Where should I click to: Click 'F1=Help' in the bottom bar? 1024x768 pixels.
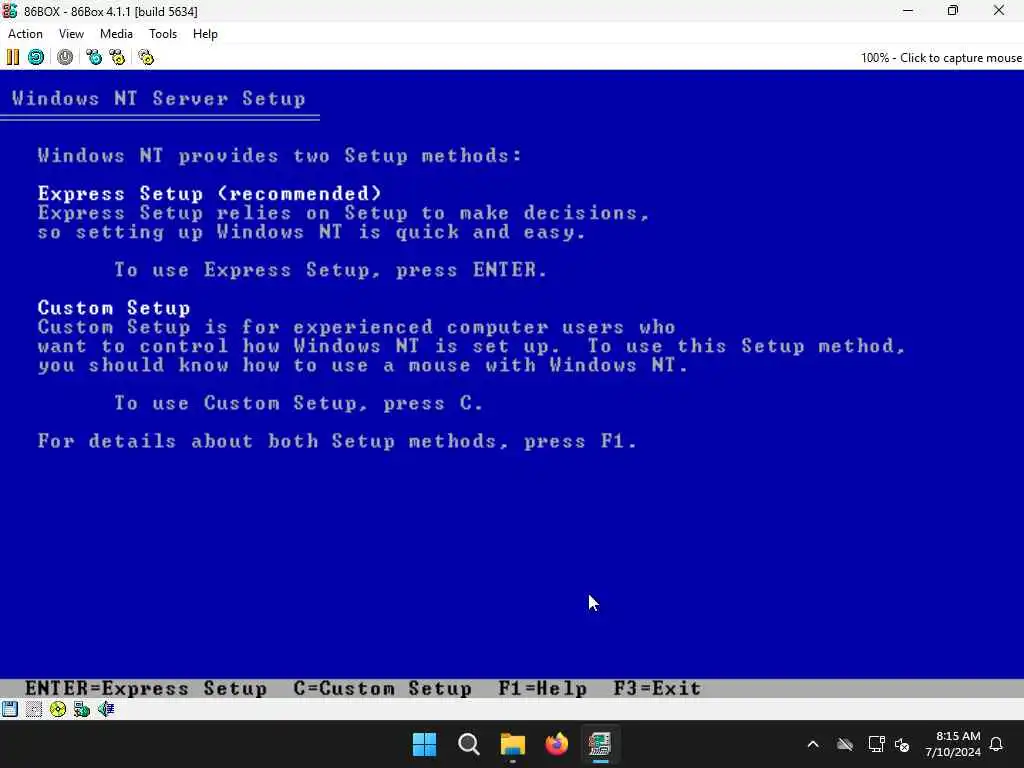click(x=543, y=688)
